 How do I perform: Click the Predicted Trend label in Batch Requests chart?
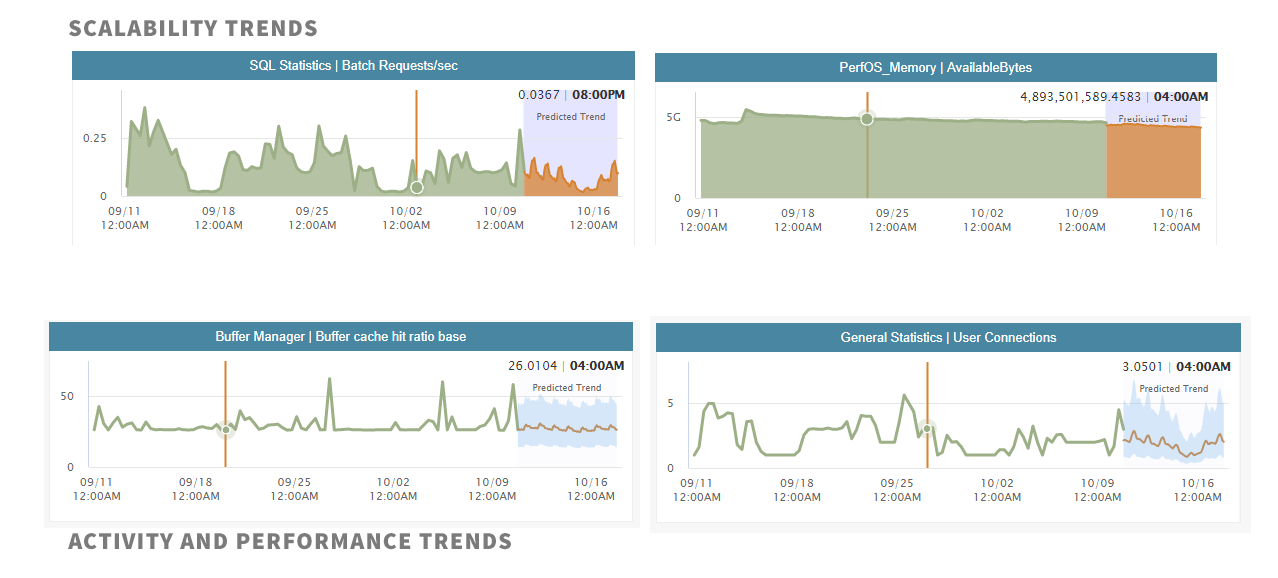click(570, 117)
